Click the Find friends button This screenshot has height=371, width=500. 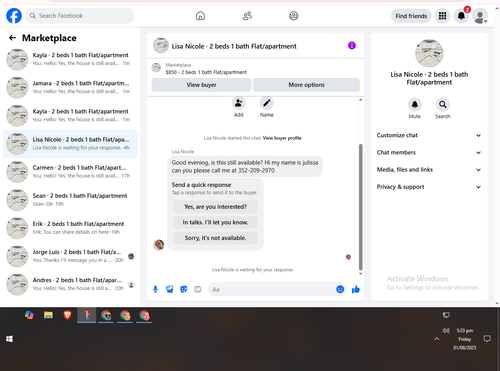(x=411, y=16)
